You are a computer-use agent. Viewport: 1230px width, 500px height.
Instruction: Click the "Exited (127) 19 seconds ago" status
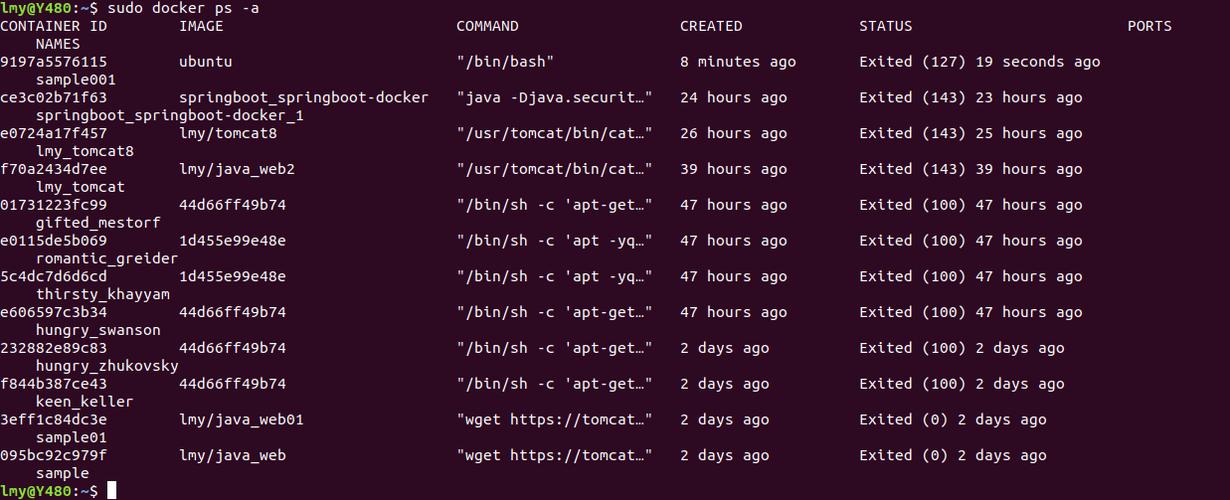(x=979, y=62)
